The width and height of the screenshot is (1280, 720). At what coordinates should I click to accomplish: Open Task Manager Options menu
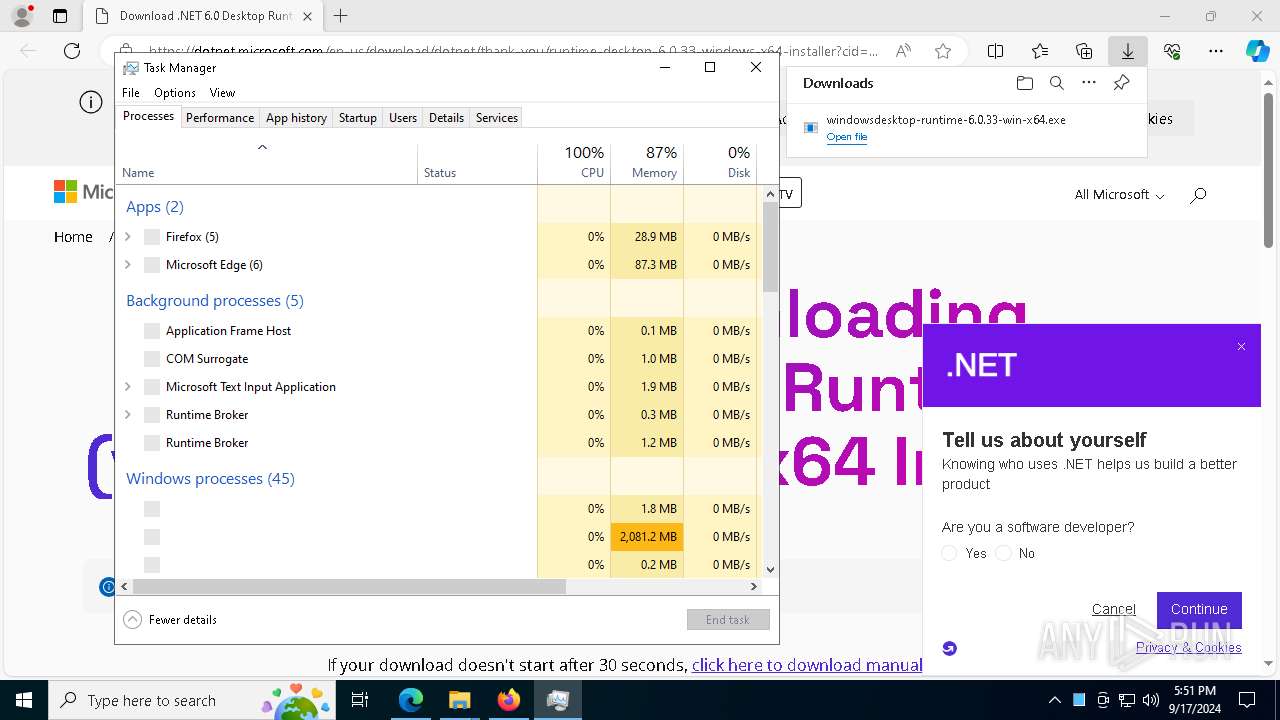click(175, 93)
